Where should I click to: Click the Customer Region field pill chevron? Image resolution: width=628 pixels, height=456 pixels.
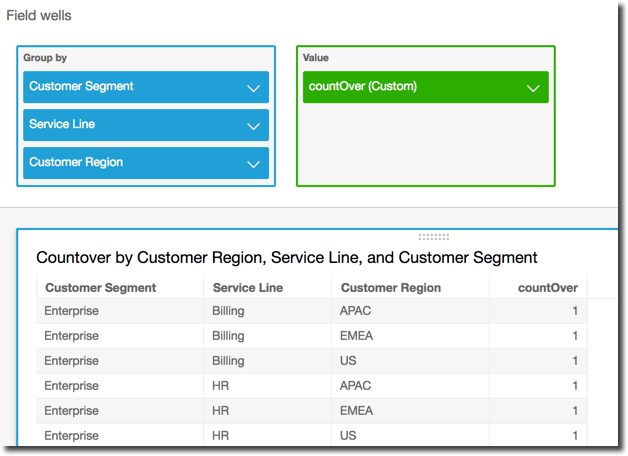click(x=253, y=164)
